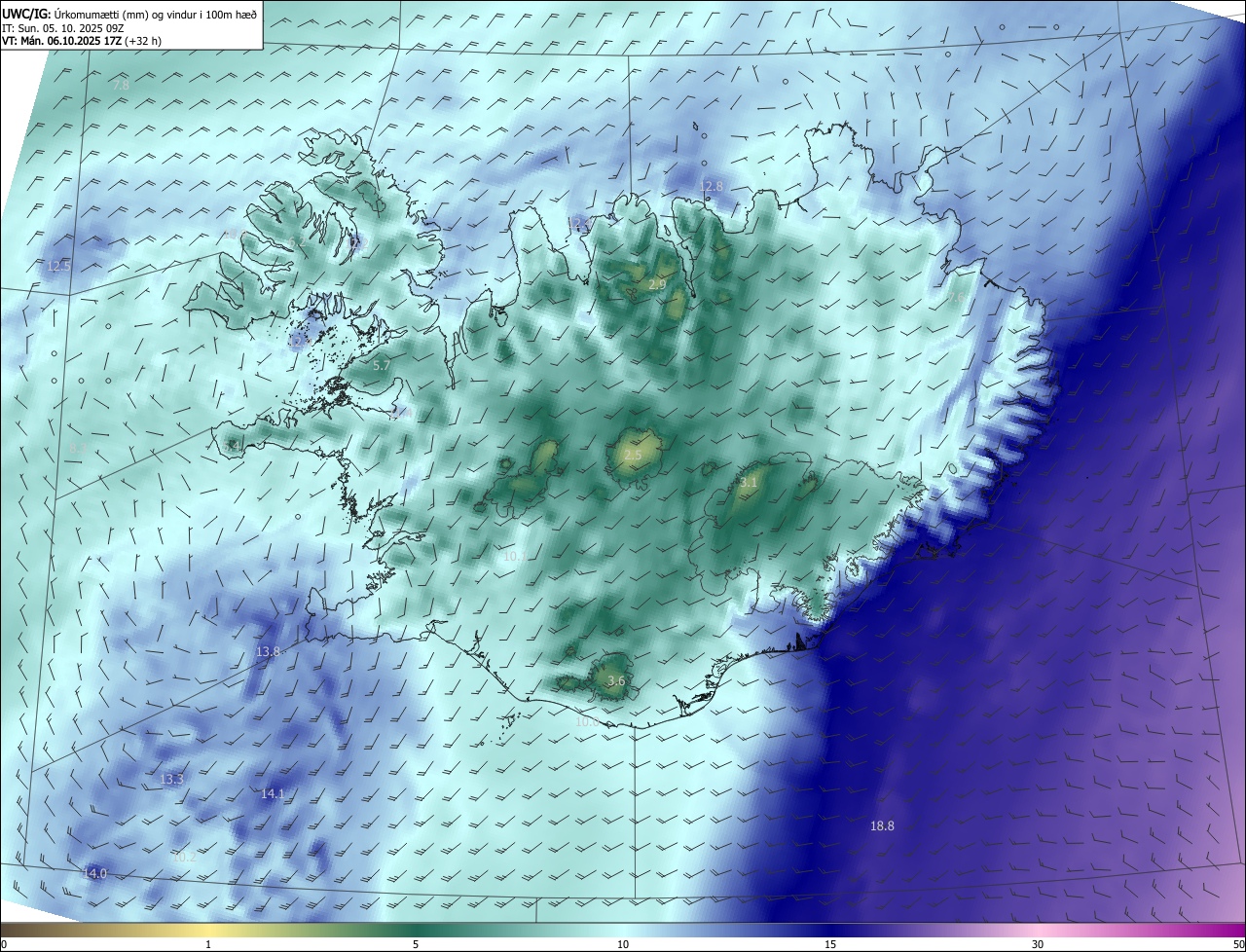Screen dimensions: 1246x952
Task: Click the 10.2 value label
Action: coord(184,857)
